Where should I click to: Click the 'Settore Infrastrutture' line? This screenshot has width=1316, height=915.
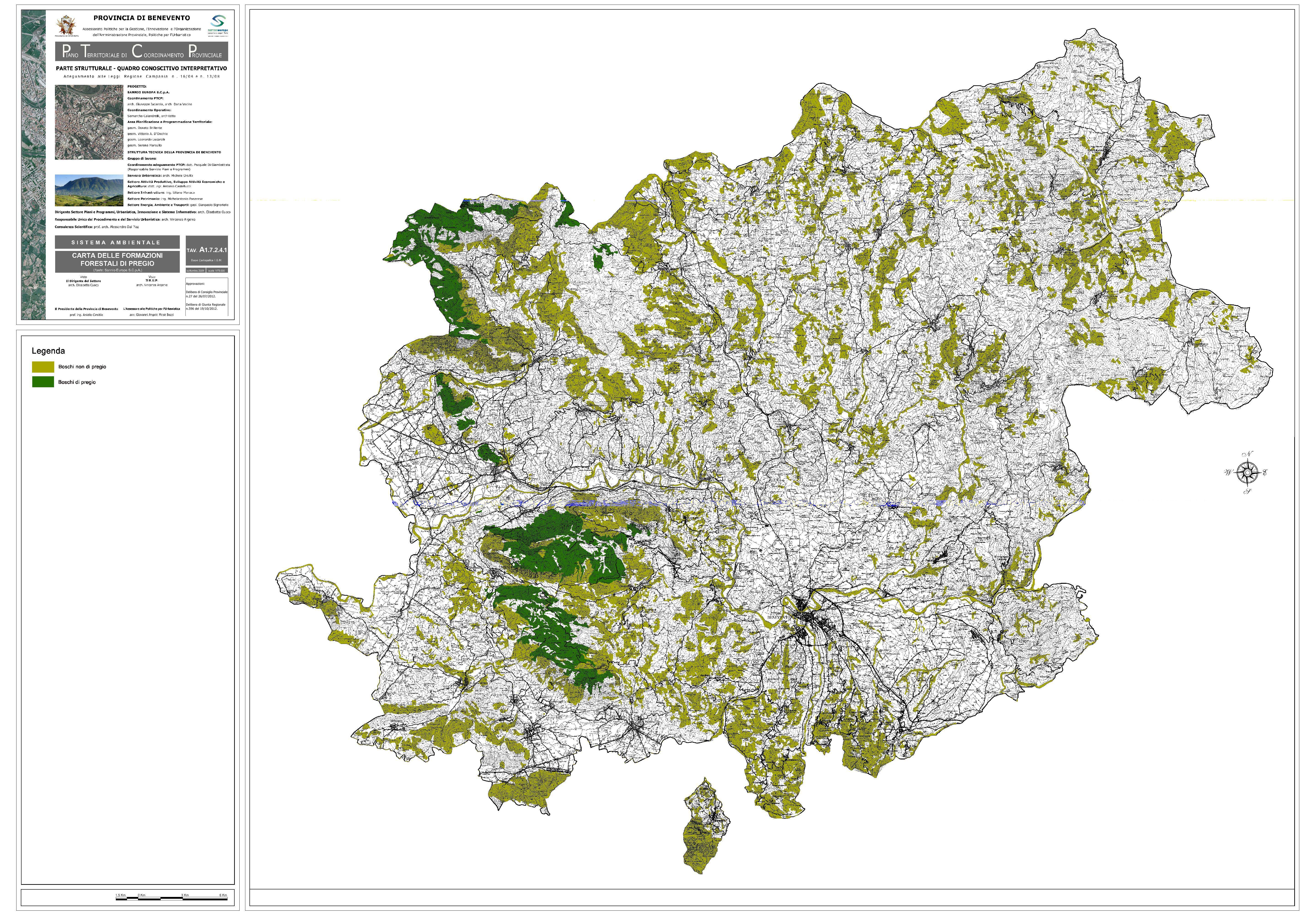pos(161,193)
